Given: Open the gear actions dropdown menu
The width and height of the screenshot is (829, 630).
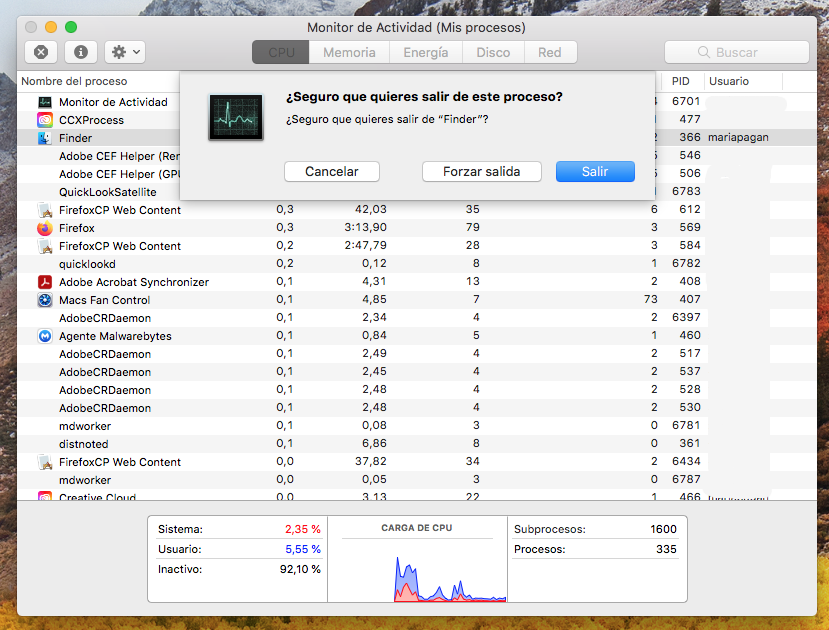Looking at the screenshot, I should [126, 52].
